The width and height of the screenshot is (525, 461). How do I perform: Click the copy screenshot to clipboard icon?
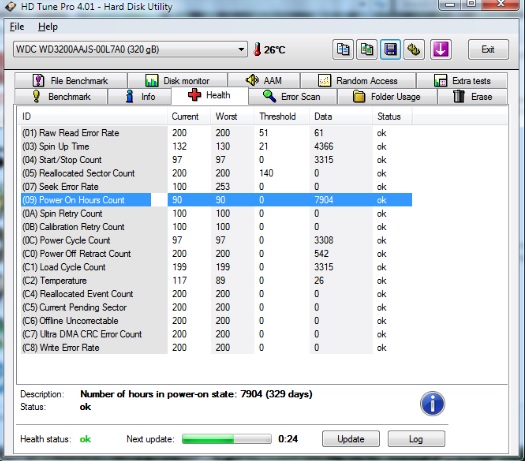pos(367,50)
